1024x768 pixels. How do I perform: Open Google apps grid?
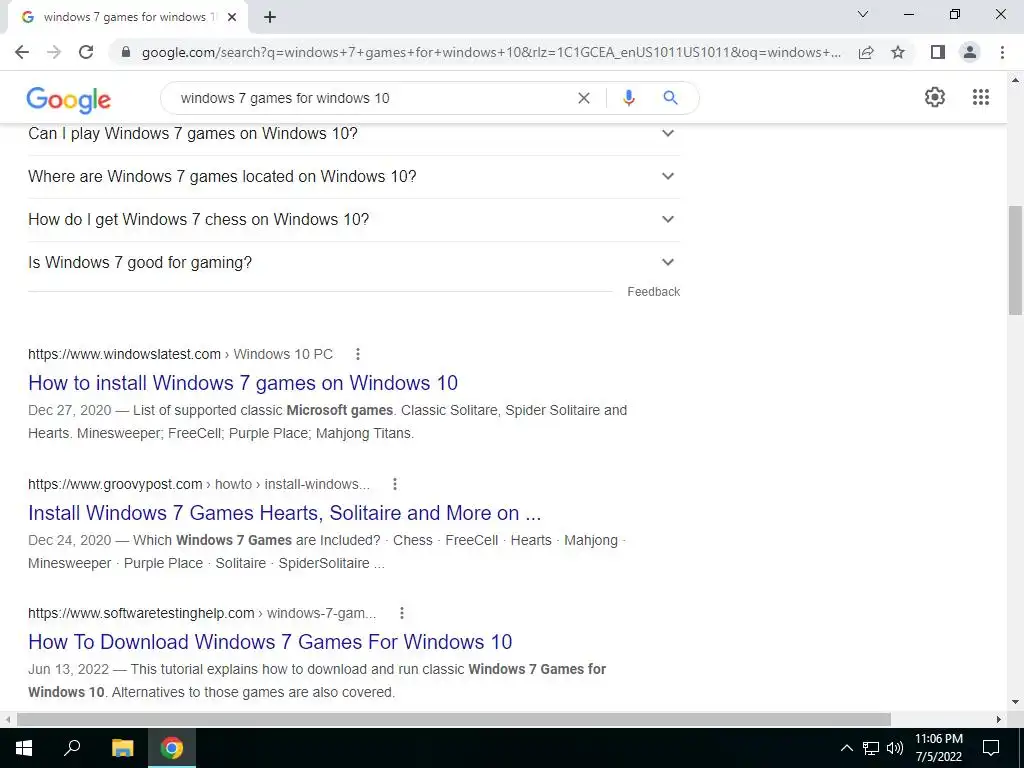tap(980, 97)
